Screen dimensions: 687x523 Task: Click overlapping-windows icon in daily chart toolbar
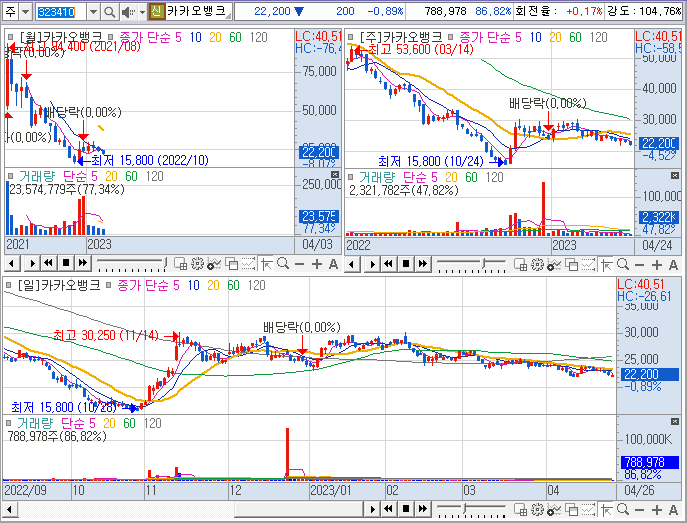(x=571, y=509)
